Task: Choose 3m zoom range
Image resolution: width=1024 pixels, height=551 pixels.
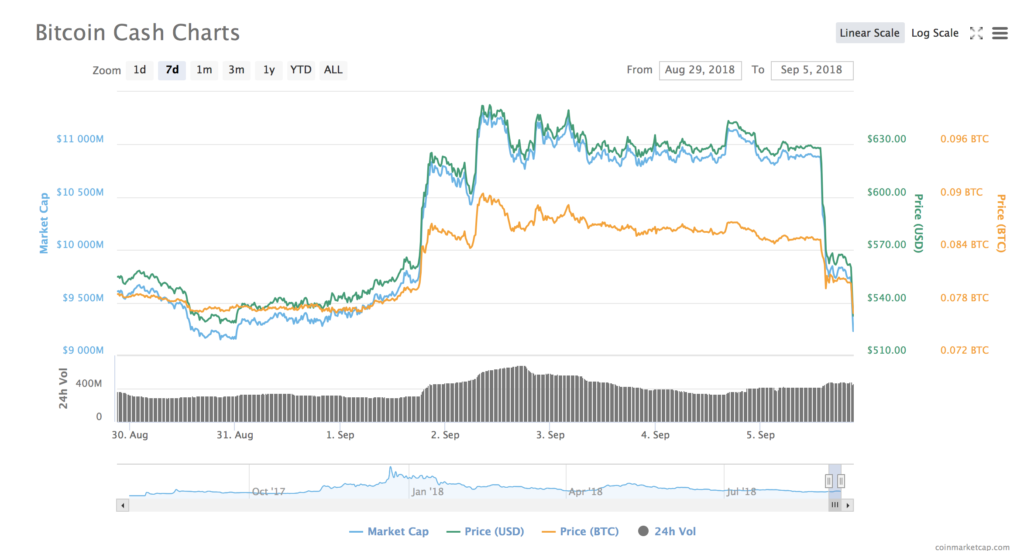Action: (x=236, y=70)
